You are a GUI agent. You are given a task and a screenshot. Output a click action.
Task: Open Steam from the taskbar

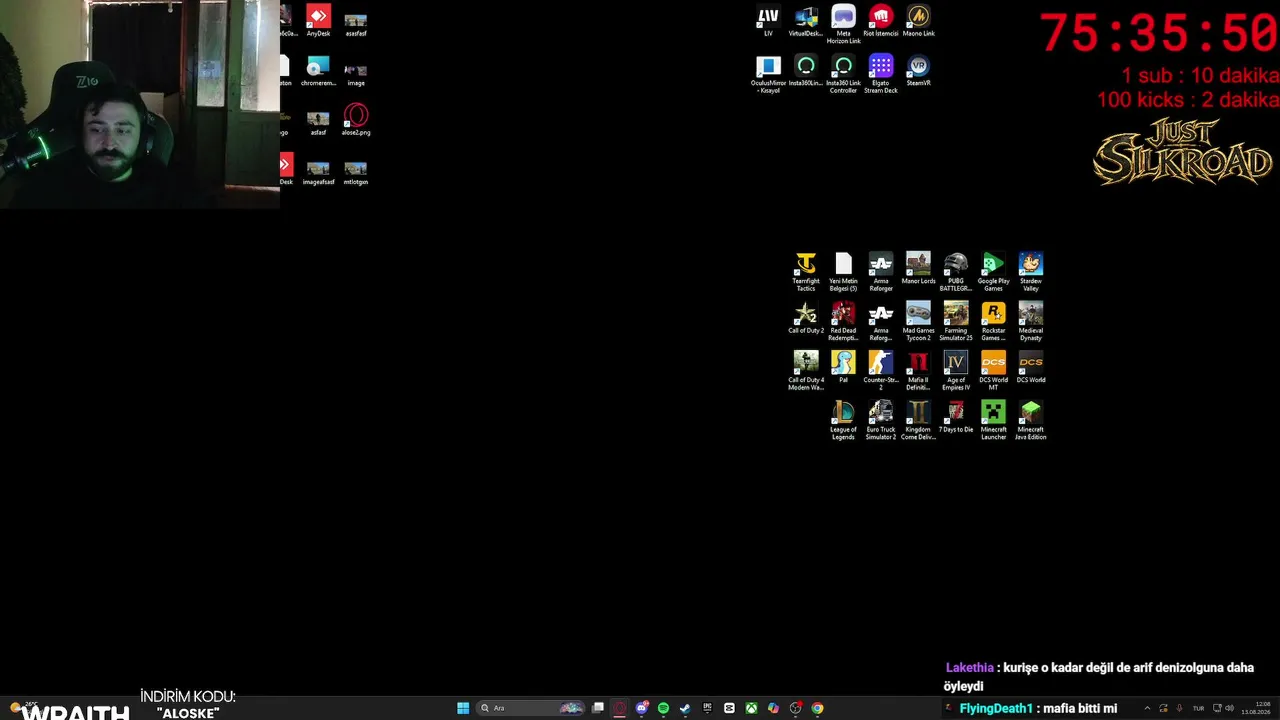[x=685, y=708]
